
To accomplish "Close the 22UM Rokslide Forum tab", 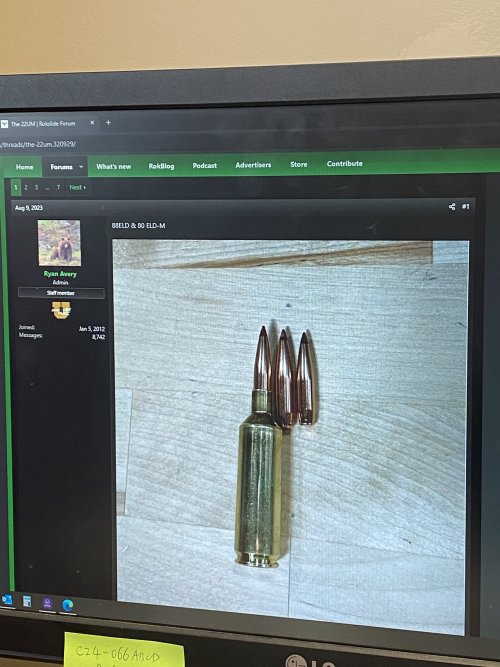I will pyautogui.click(x=92, y=123).
